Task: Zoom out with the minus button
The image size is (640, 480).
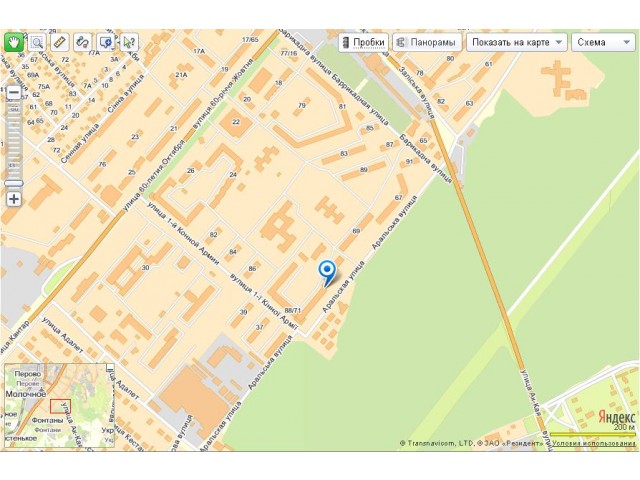Action: (14, 93)
